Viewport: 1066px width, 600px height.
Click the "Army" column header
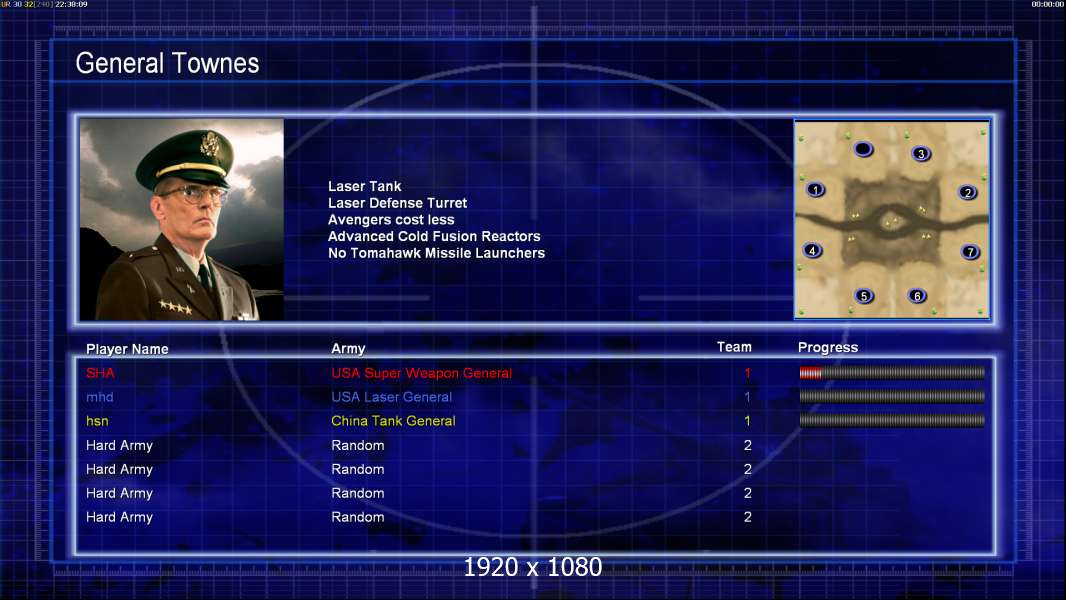pyautogui.click(x=348, y=349)
